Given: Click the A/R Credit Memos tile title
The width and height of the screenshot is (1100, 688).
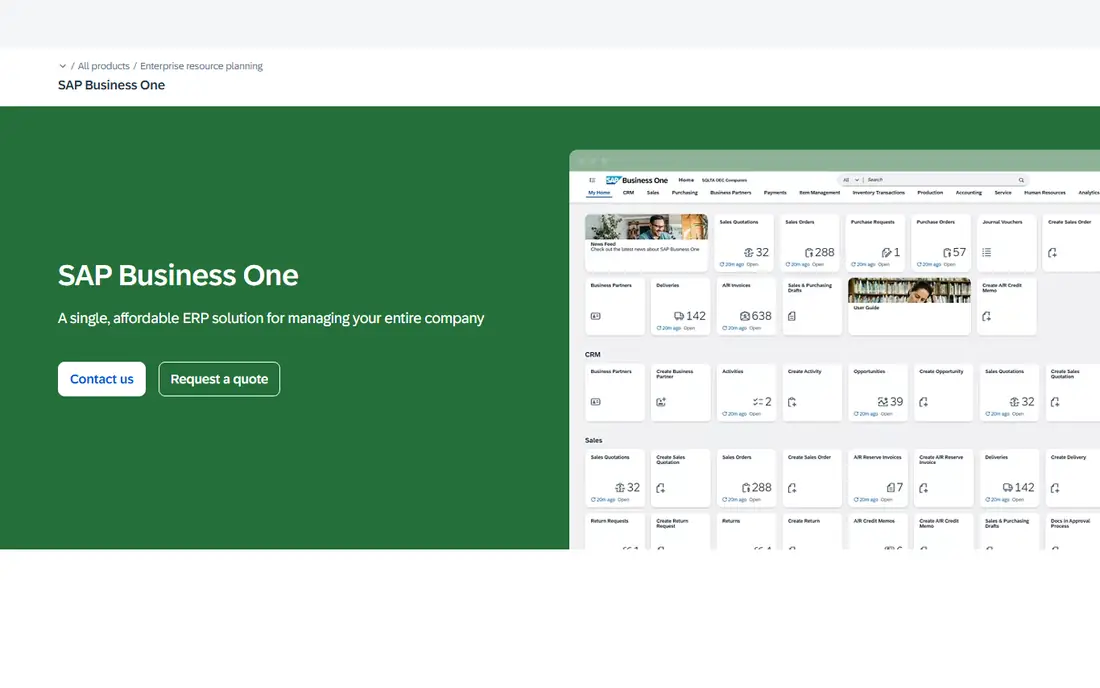Looking at the screenshot, I should coord(874,521).
